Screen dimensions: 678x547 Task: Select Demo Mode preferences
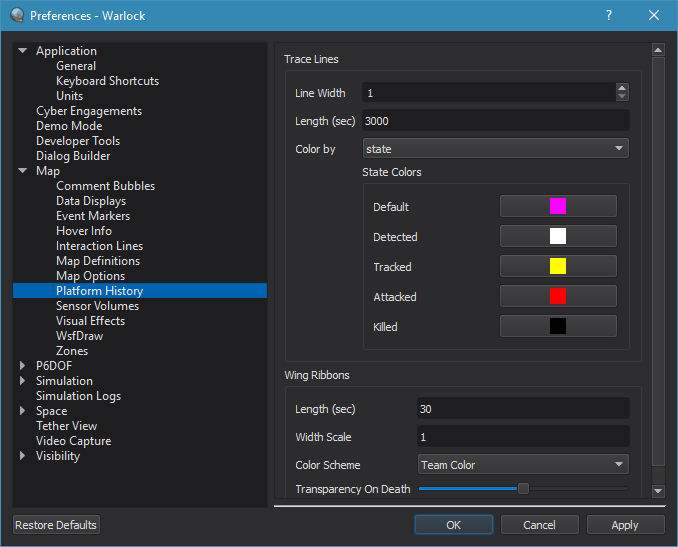69,126
